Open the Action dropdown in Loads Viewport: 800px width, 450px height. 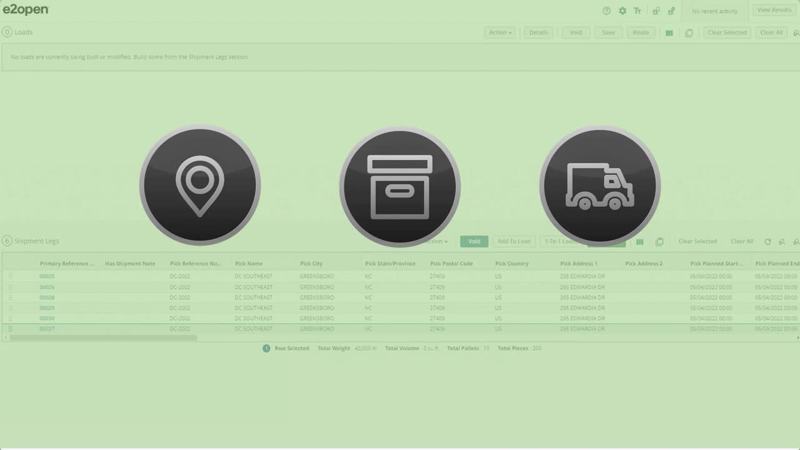(x=499, y=33)
